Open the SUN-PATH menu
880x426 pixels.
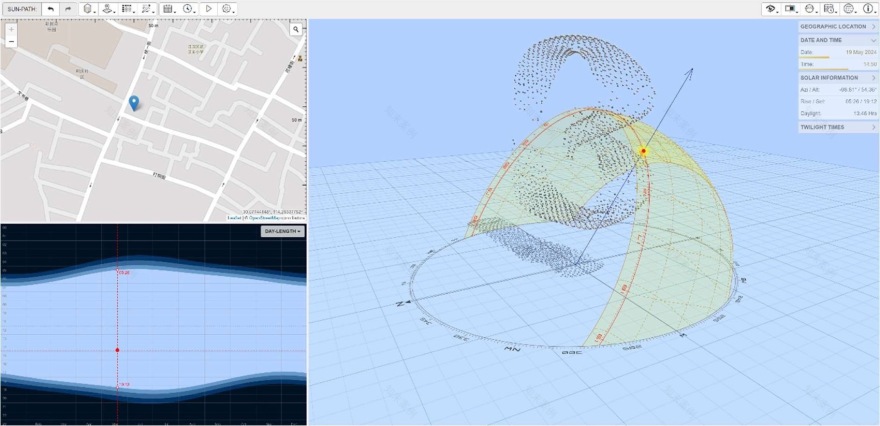(x=22, y=8)
